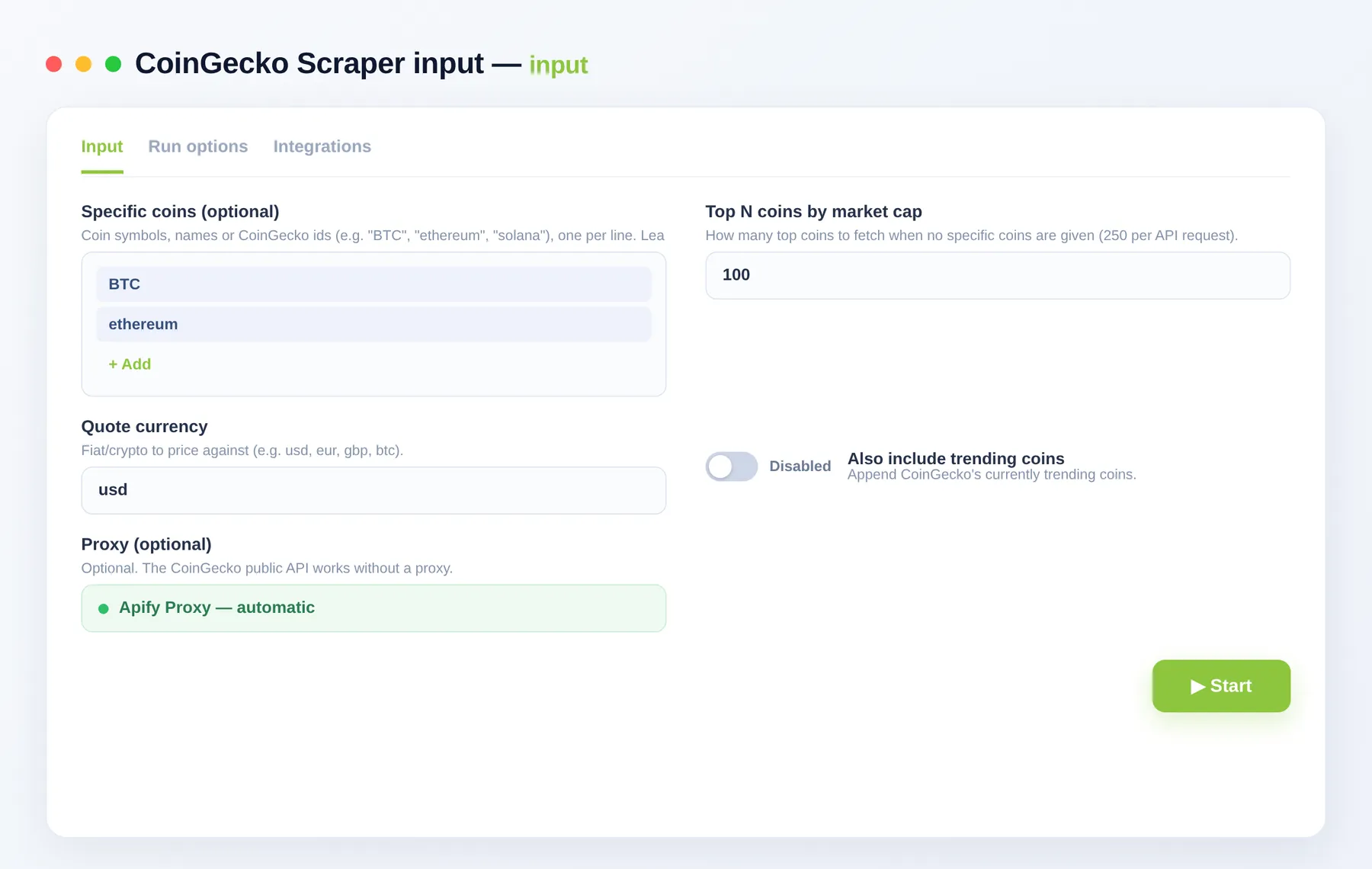The height and width of the screenshot is (869, 1372).
Task: Click the Also include trending coins label
Action: [x=956, y=458]
